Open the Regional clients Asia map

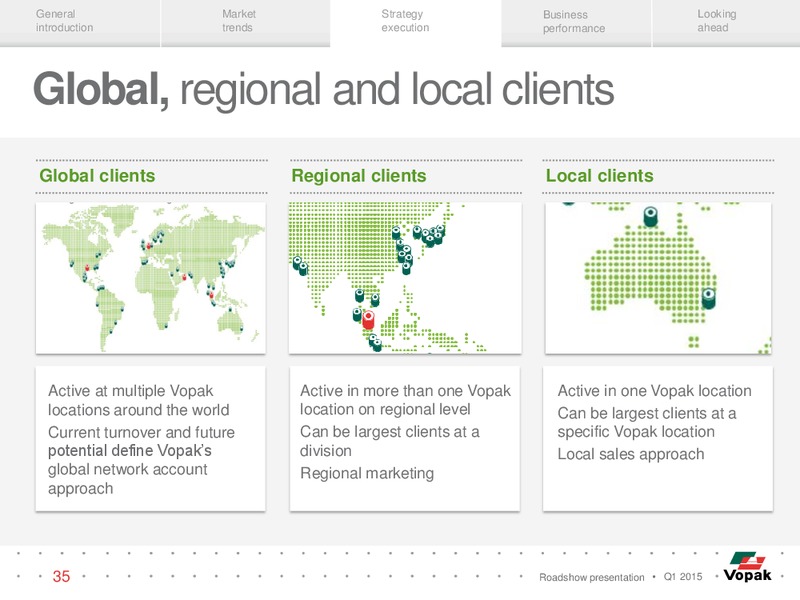click(405, 278)
